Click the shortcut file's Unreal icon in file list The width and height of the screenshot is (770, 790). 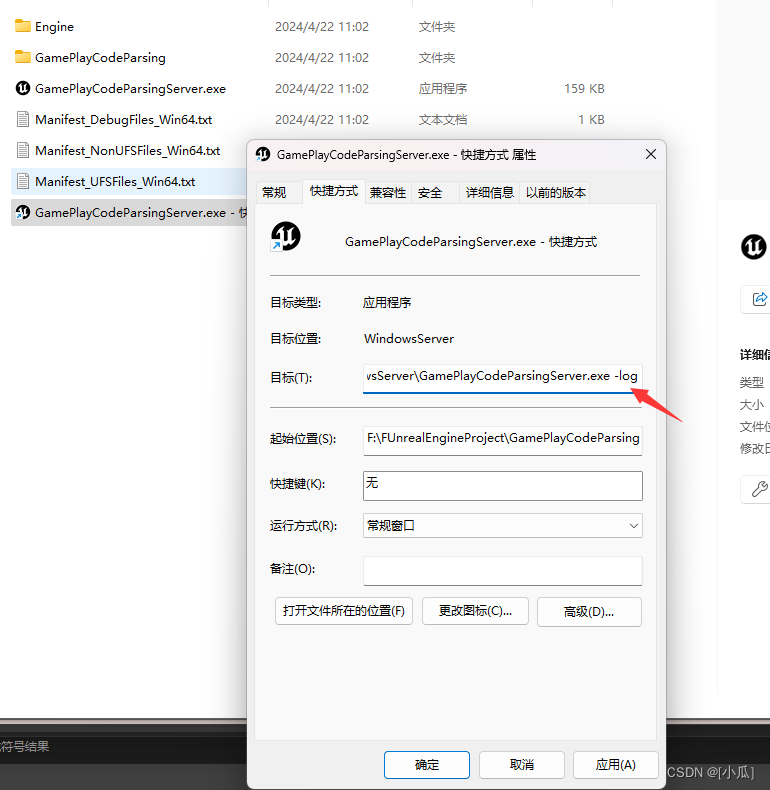point(23,212)
